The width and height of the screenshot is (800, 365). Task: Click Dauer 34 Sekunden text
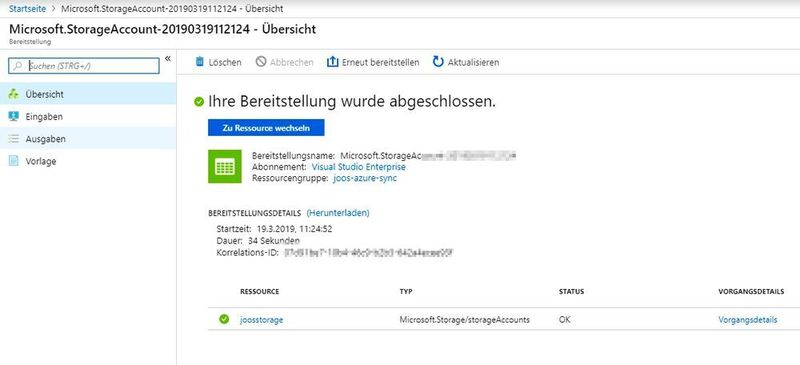tap(258, 240)
